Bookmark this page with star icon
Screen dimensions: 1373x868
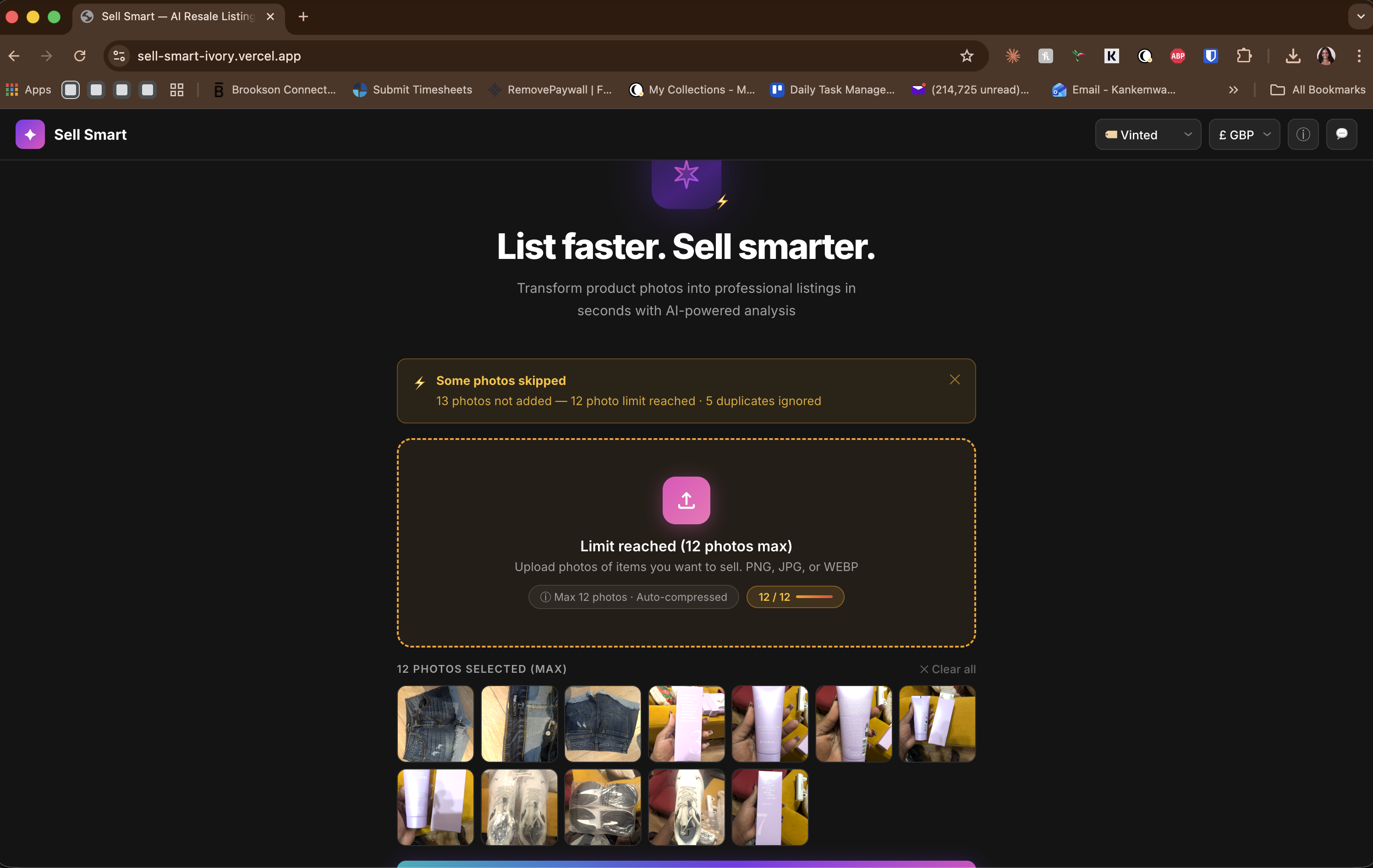(x=967, y=56)
